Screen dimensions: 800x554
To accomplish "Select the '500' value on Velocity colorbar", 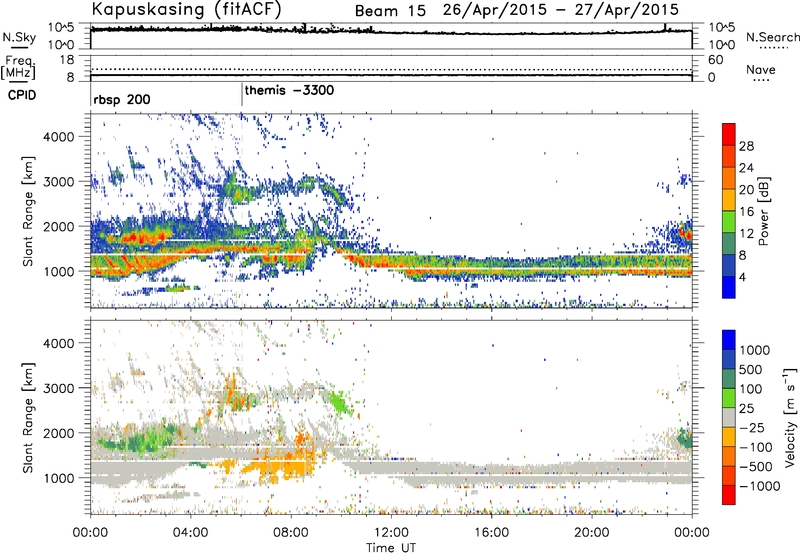I will [x=751, y=369].
